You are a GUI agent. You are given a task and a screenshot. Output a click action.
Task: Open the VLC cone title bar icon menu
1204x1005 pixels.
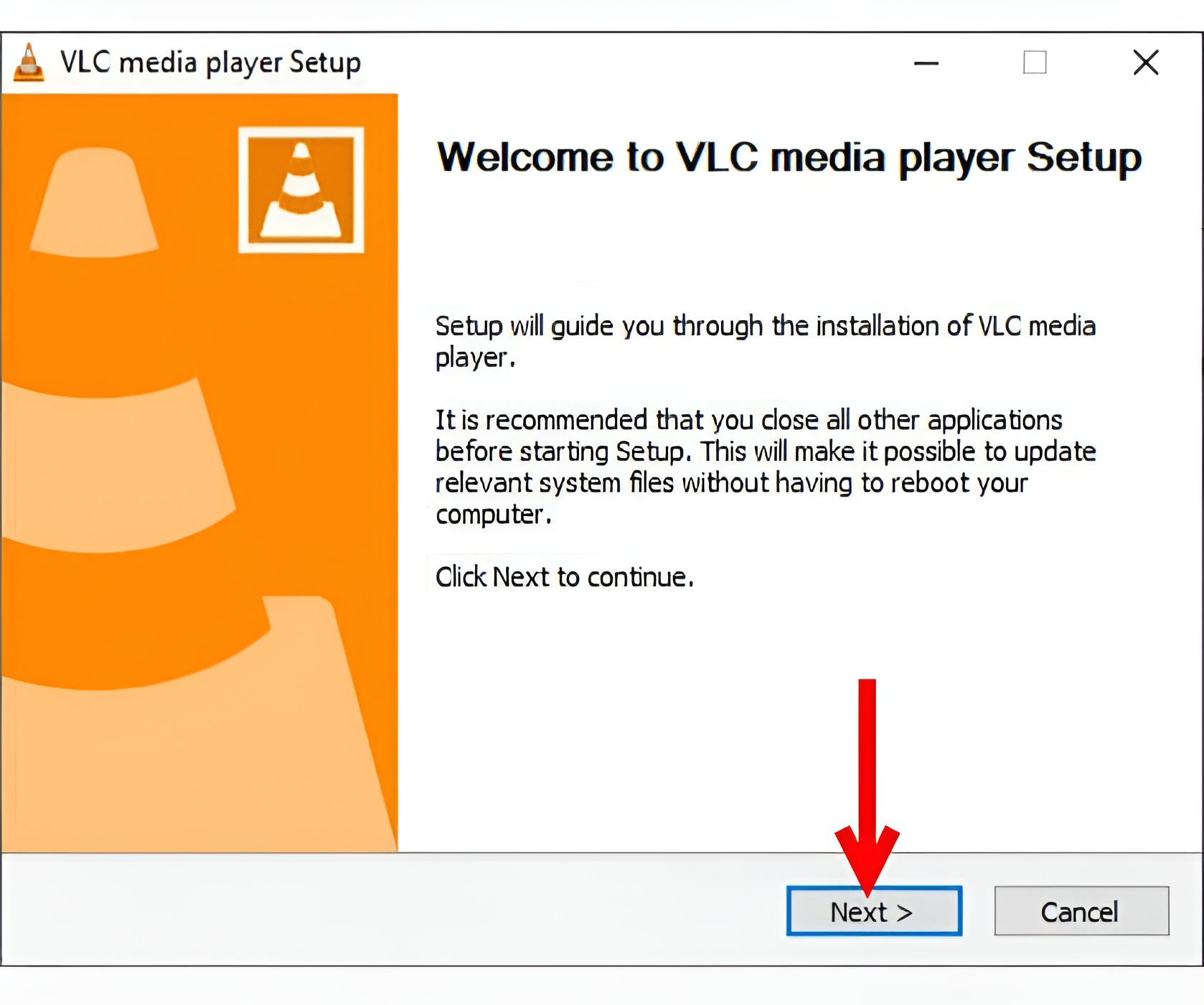[29, 62]
